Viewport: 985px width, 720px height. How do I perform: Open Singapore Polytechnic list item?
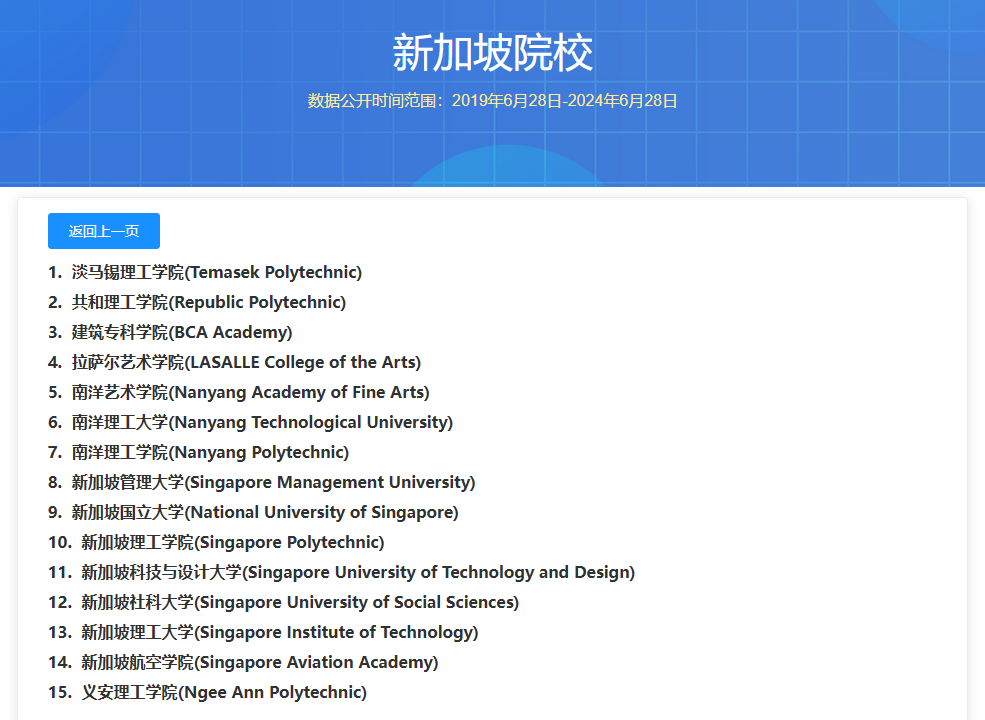pyautogui.click(x=232, y=542)
